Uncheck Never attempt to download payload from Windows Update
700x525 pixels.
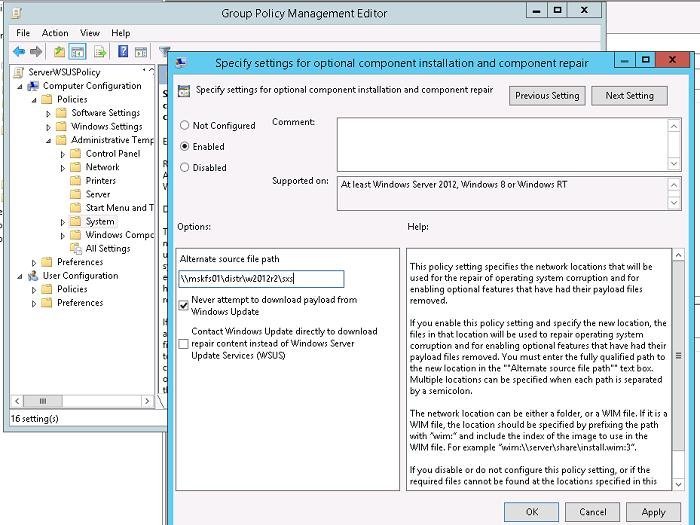point(183,305)
